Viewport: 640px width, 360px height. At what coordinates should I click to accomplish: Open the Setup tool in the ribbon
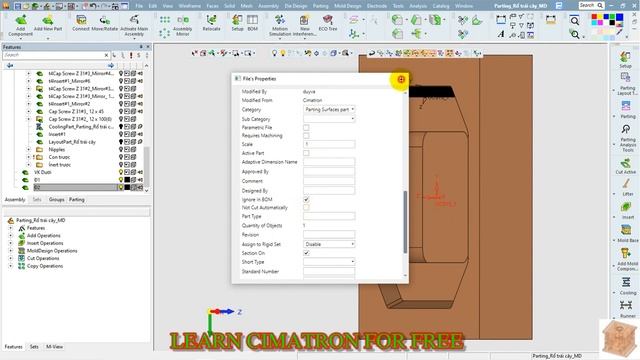237,23
